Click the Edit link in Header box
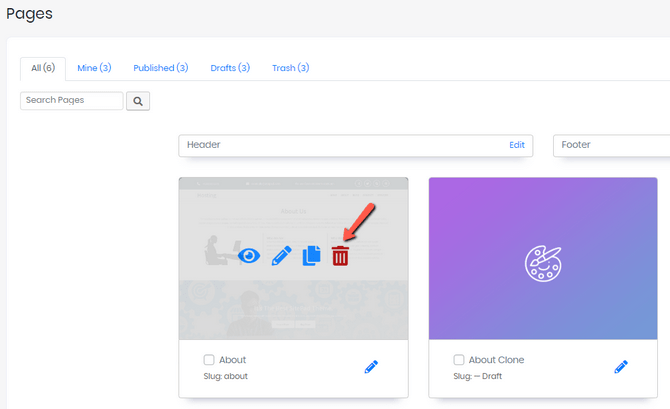The height and width of the screenshot is (409, 670). pyautogui.click(x=516, y=145)
